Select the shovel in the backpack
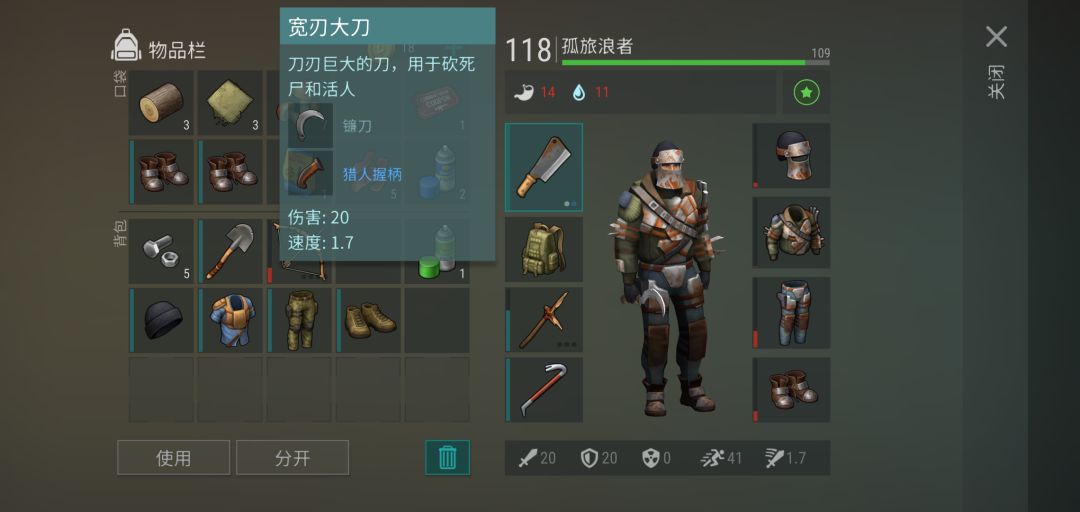Image resolution: width=1080 pixels, height=512 pixels. (230, 252)
